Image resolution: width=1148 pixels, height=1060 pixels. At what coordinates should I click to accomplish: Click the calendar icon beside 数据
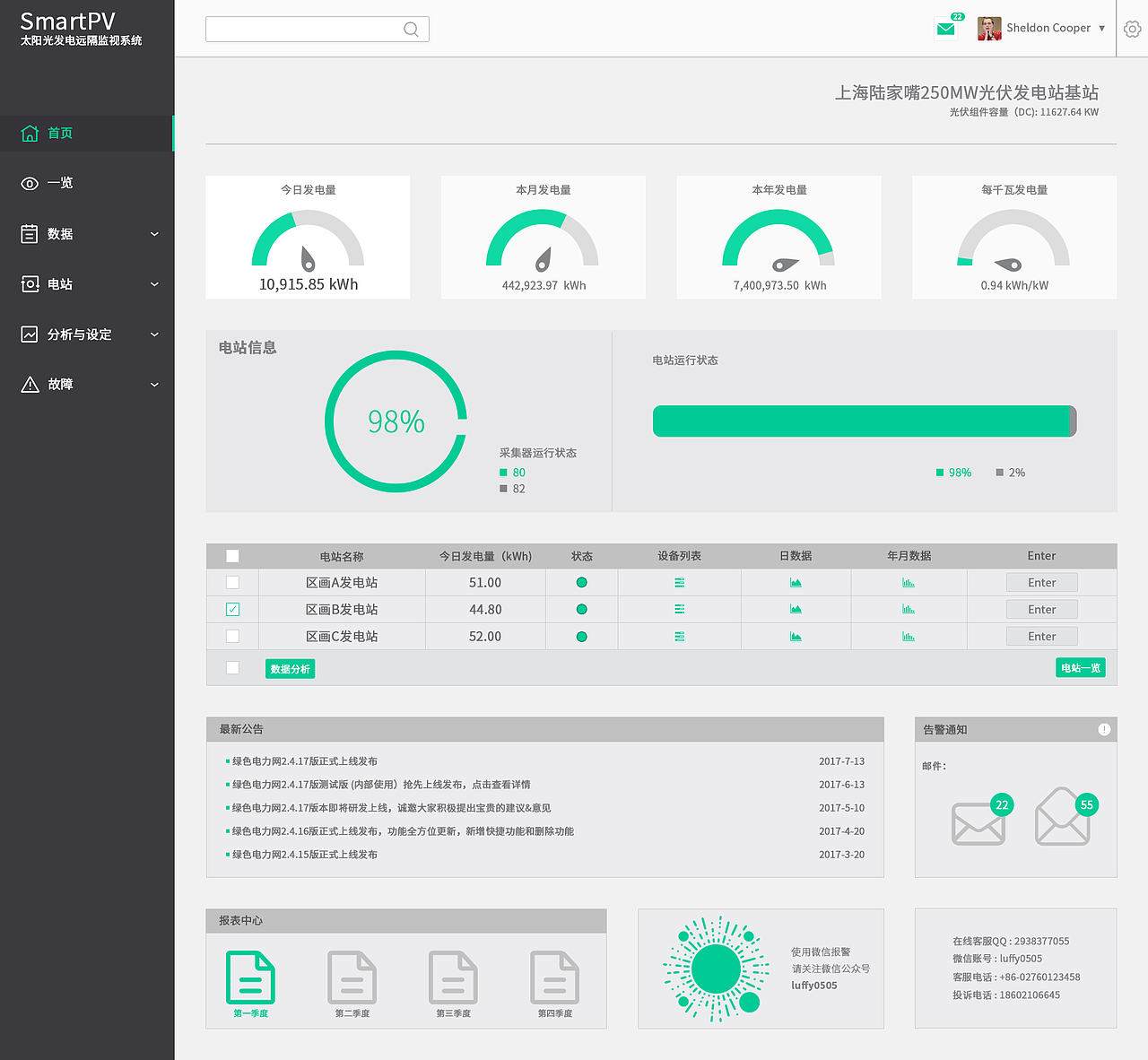(30, 234)
